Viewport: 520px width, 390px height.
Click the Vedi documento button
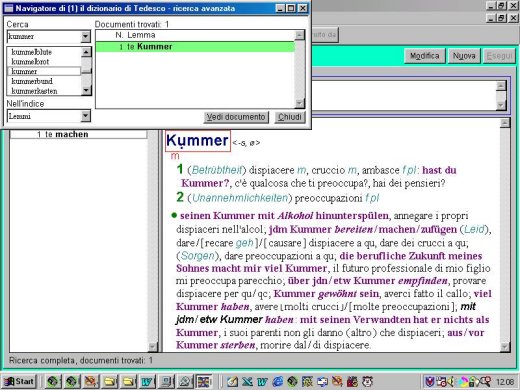(x=236, y=117)
